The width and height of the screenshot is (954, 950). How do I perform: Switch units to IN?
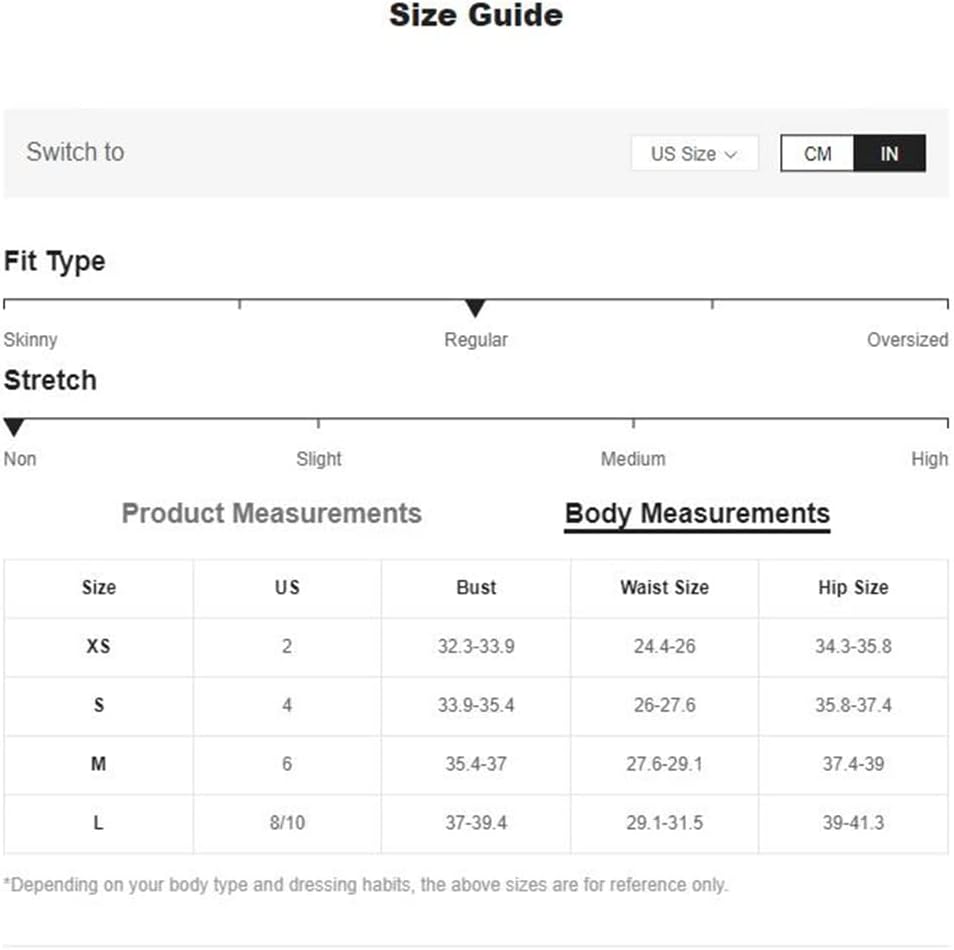pyautogui.click(x=889, y=154)
